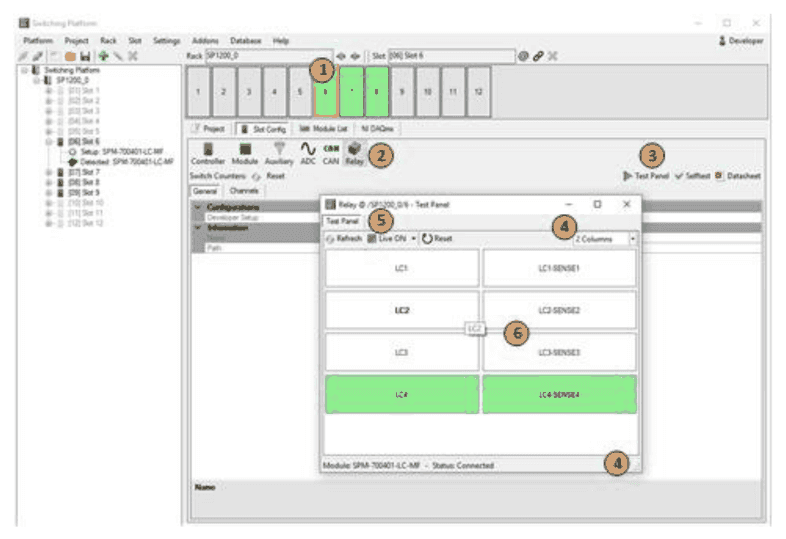Click Refresh in the Test Panel window

[x=344, y=239]
